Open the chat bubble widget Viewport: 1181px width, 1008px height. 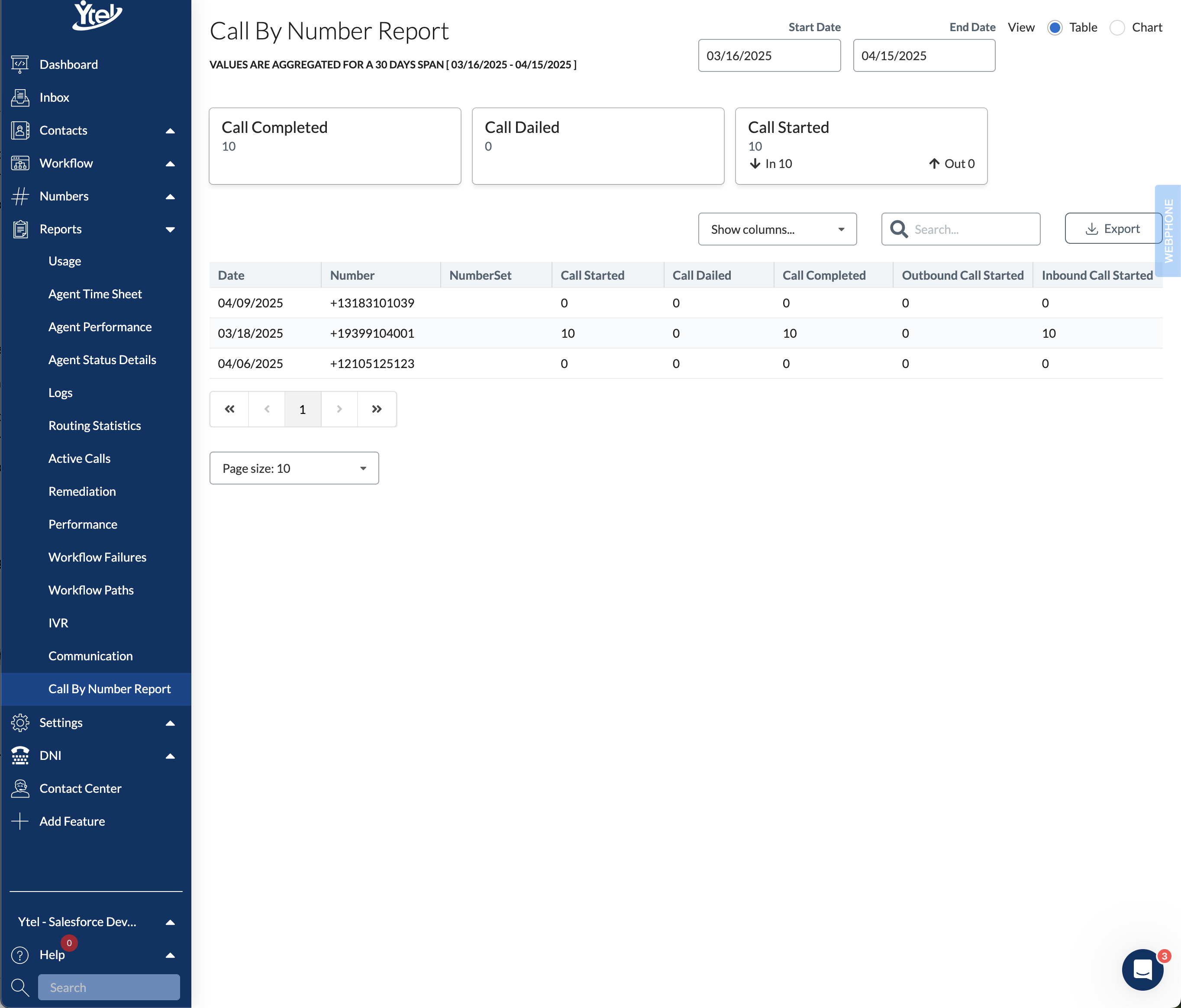[x=1142, y=969]
